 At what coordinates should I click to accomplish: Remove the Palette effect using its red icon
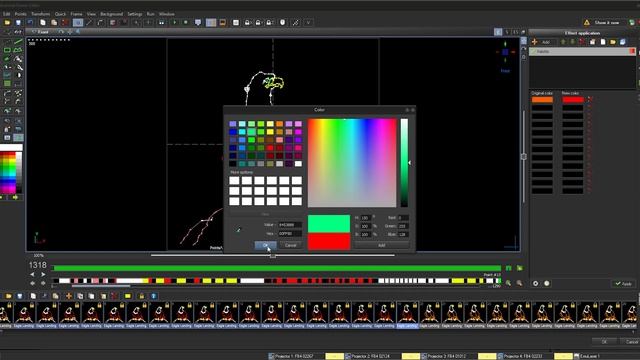pyautogui.click(x=632, y=51)
